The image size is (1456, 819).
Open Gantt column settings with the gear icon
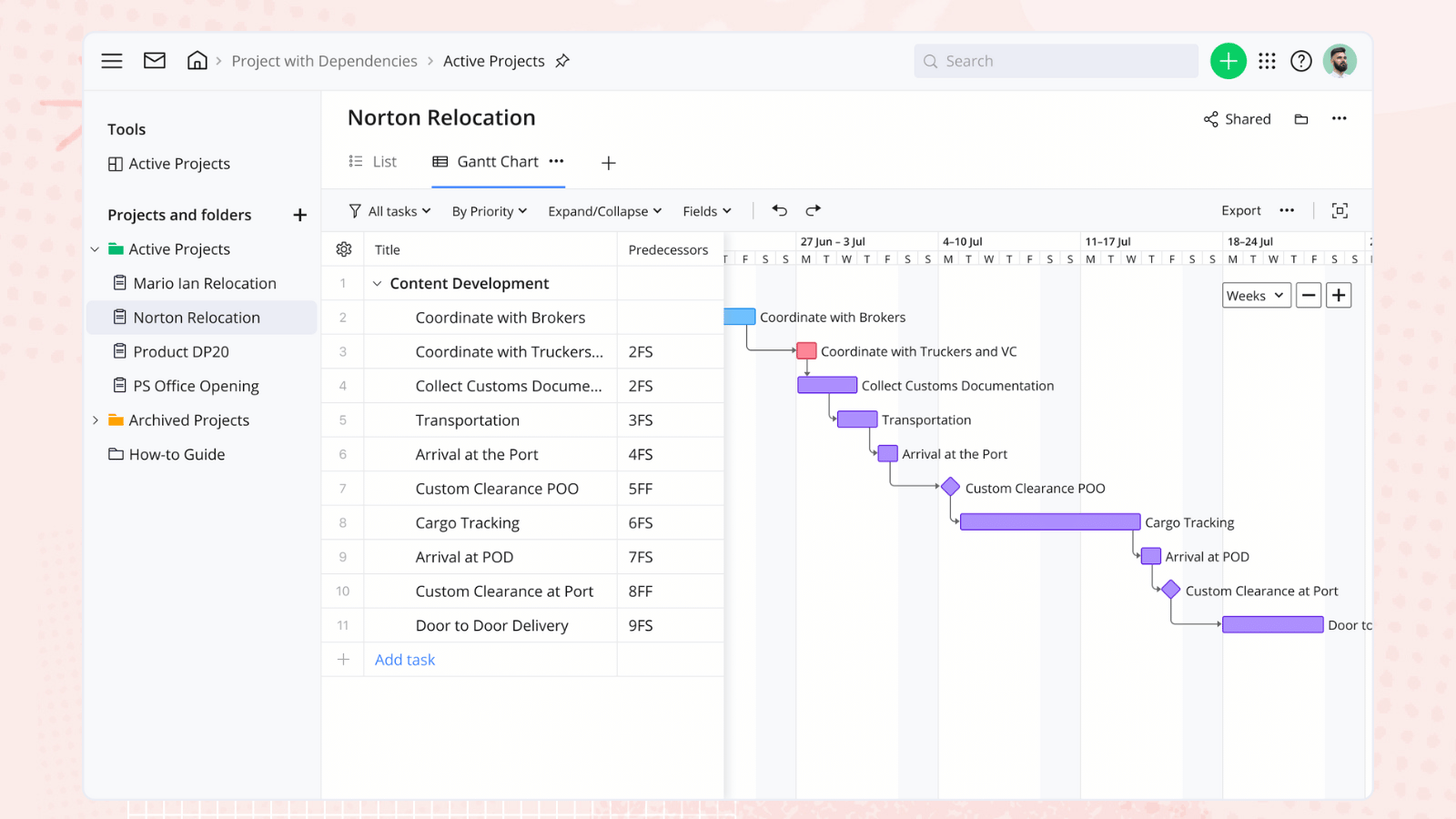click(x=343, y=248)
